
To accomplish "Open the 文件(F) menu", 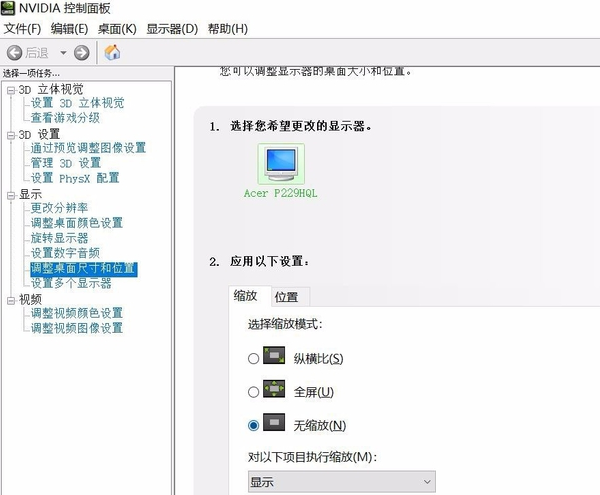I will pos(22,29).
